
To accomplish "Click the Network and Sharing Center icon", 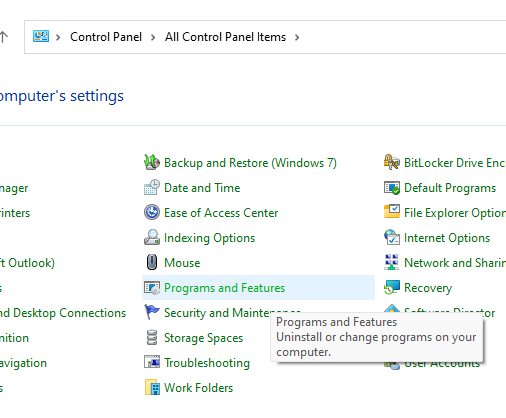I will pos(392,262).
